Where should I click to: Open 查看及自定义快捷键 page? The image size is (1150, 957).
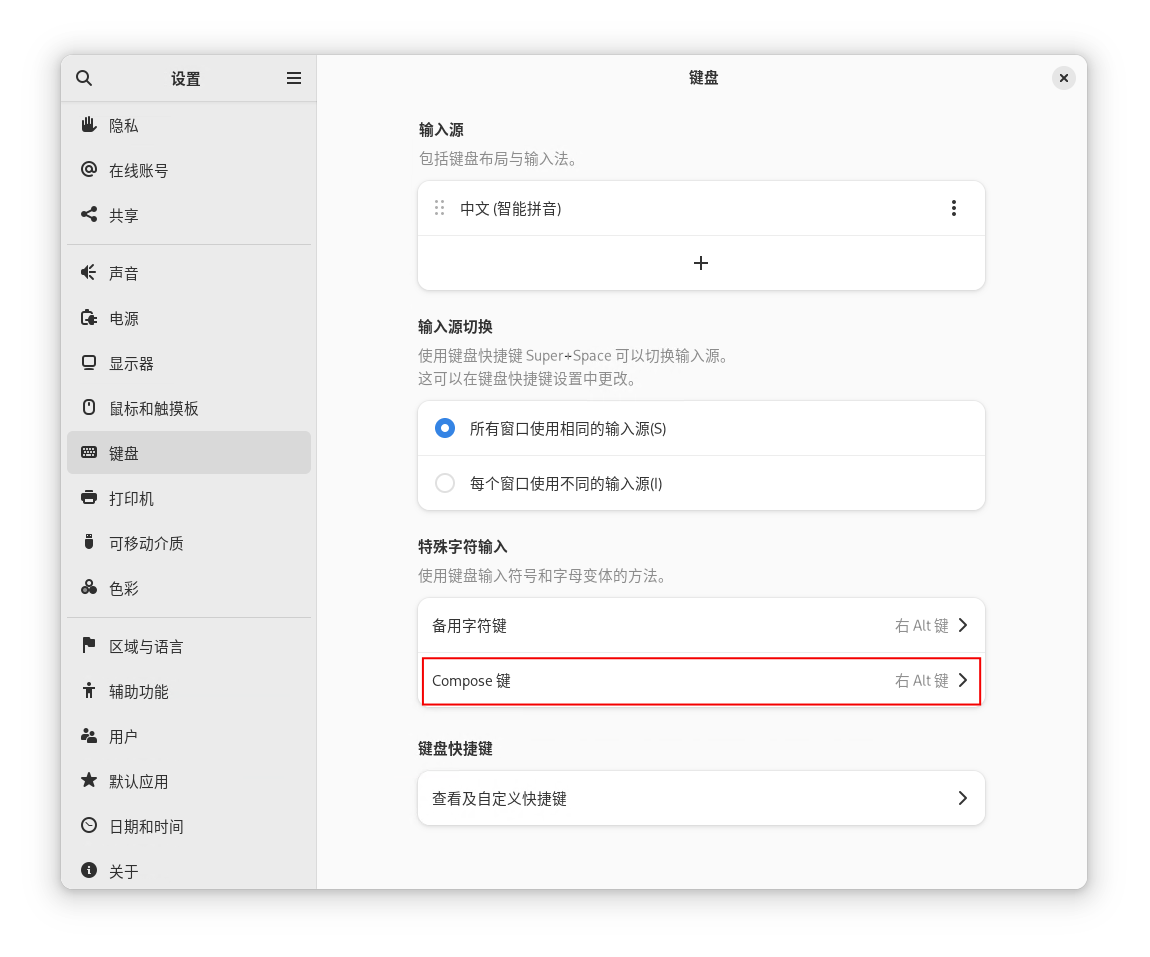pyautogui.click(x=700, y=798)
